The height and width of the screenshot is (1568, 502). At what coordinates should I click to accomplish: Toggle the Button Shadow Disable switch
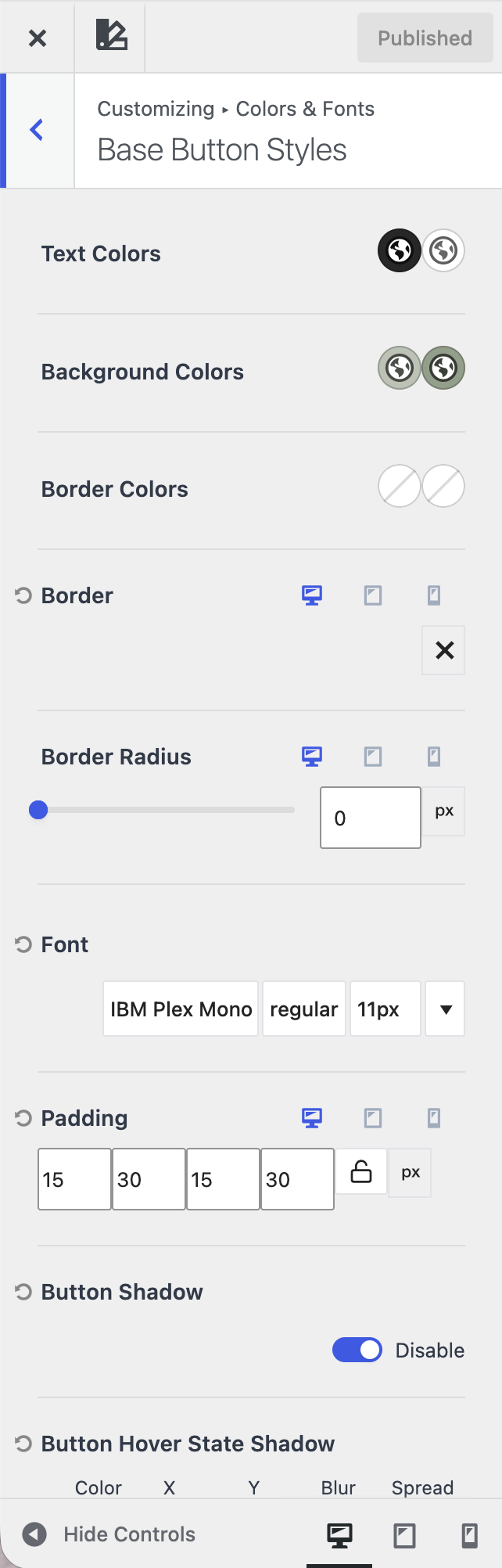coord(357,1350)
